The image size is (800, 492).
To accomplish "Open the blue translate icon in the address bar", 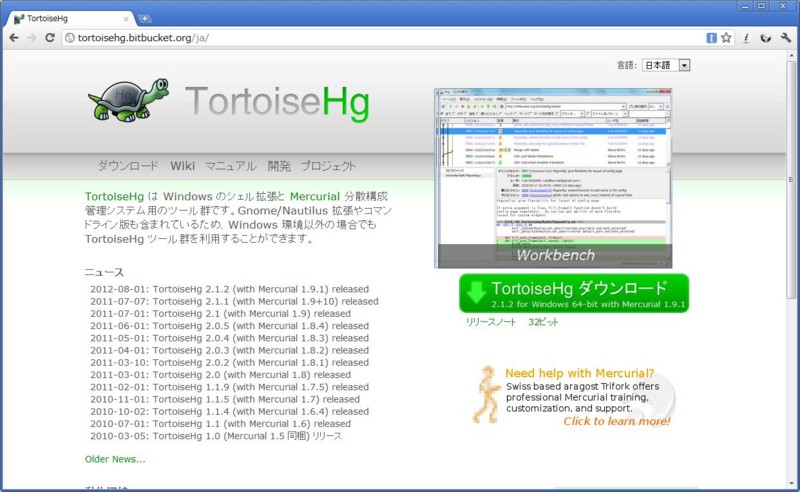I will (x=711, y=38).
